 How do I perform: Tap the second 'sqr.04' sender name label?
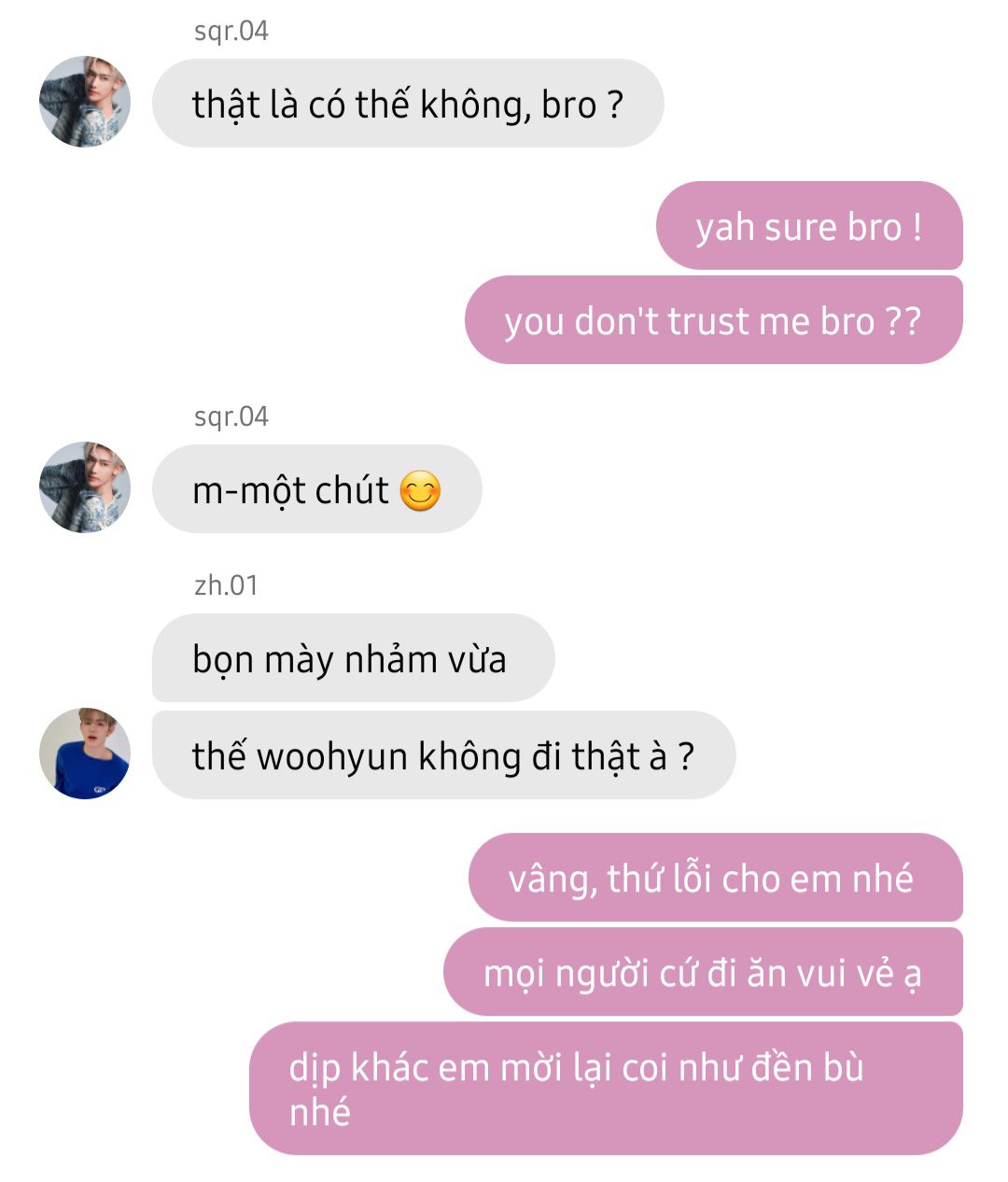click(231, 416)
